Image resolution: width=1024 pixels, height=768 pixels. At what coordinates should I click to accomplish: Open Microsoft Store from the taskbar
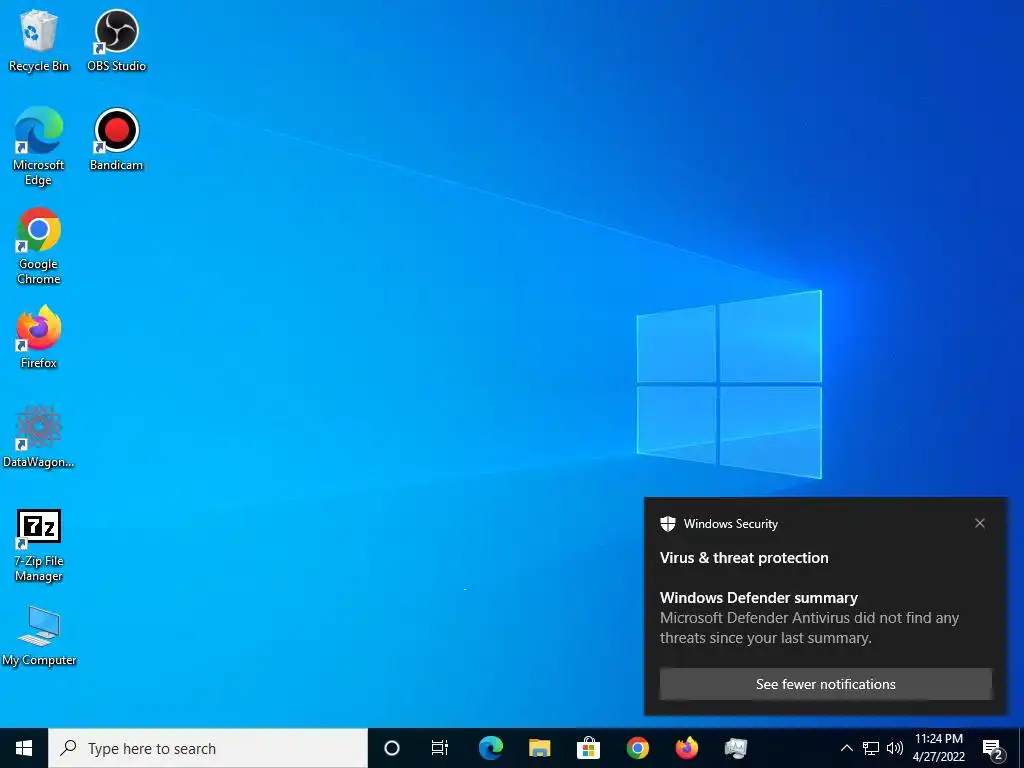[588, 748]
